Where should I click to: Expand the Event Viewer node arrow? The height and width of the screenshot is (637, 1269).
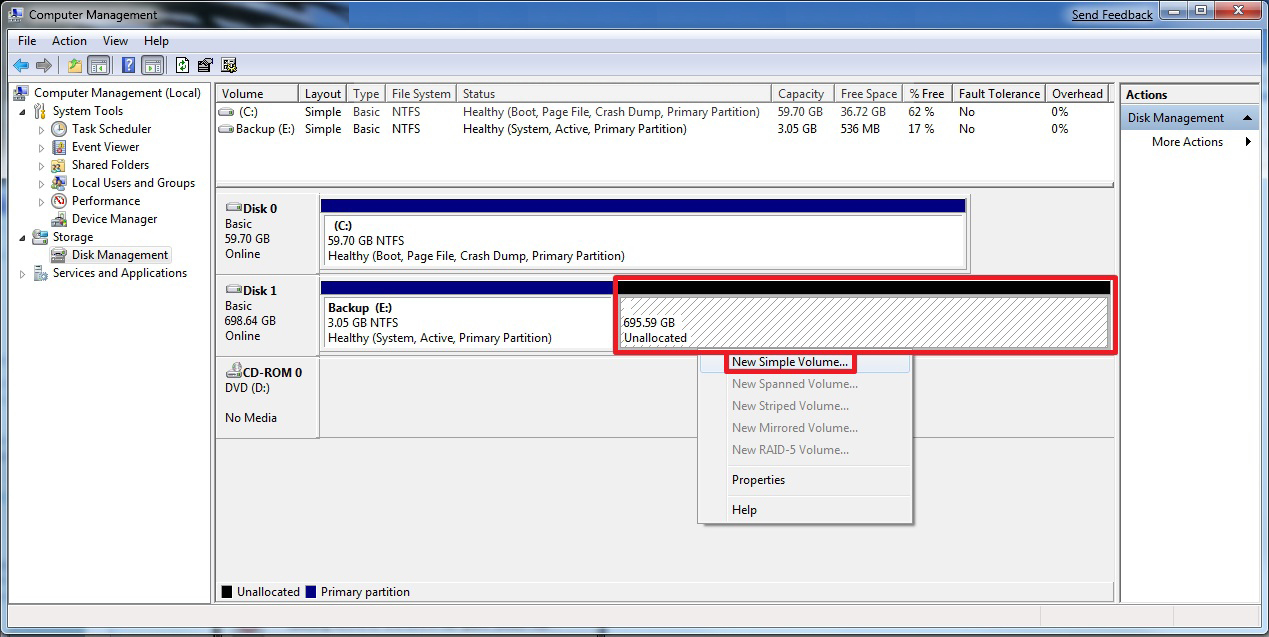click(41, 148)
